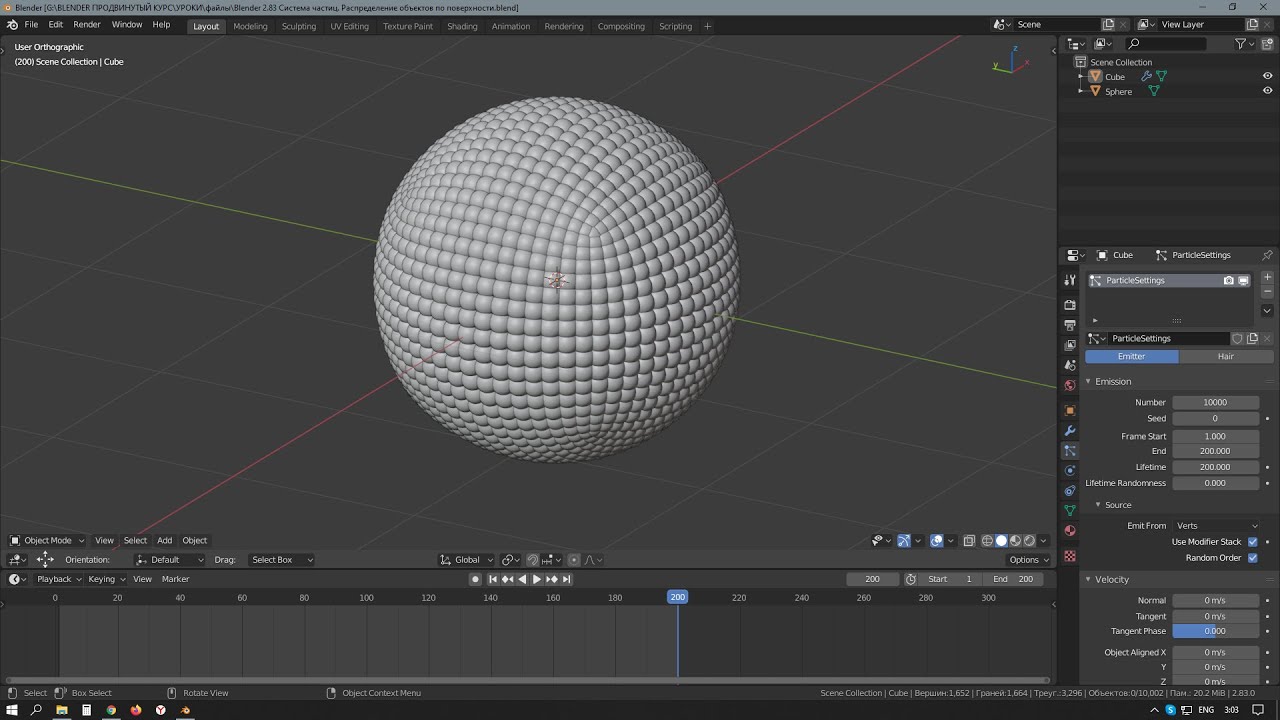This screenshot has width=1280, height=720.
Task: Switch viewport to Wireframe shading
Action: point(987,540)
